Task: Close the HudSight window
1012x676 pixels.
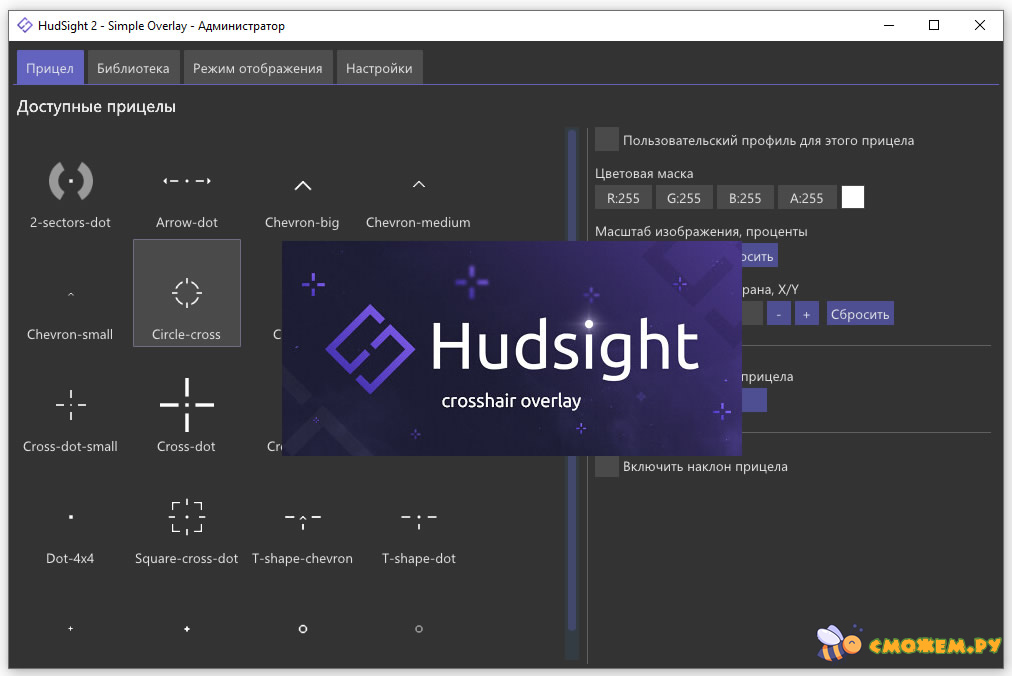Action: (980, 25)
